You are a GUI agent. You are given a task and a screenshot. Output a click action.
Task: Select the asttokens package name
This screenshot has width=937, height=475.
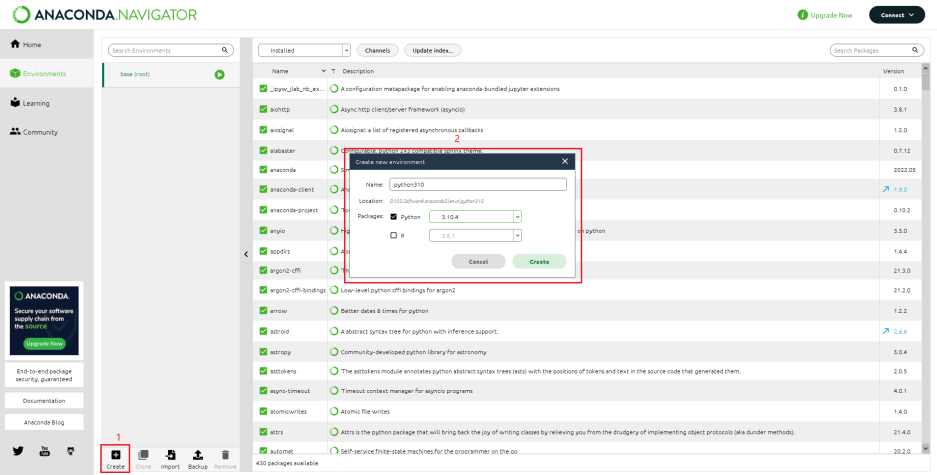tap(283, 372)
